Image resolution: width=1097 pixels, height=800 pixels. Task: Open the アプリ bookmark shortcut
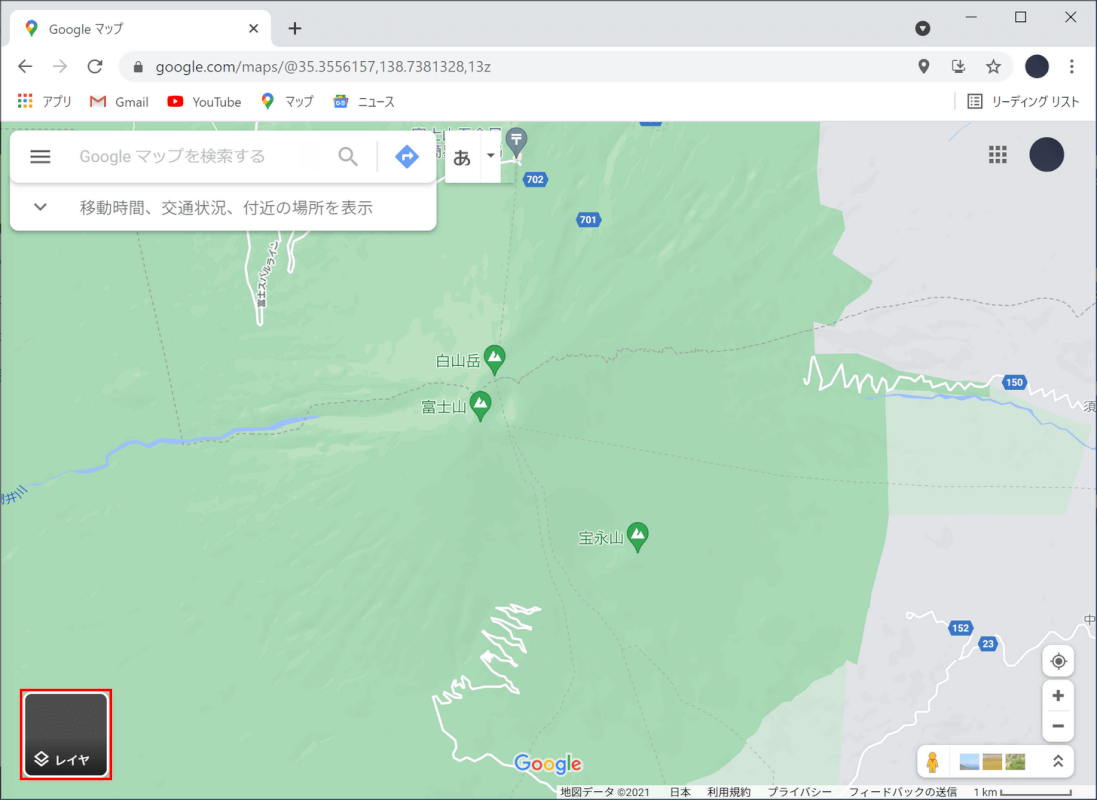pos(45,102)
